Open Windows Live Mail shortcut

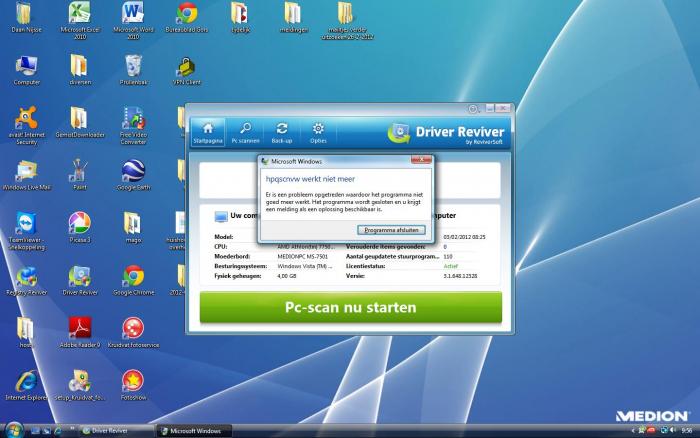26,175
